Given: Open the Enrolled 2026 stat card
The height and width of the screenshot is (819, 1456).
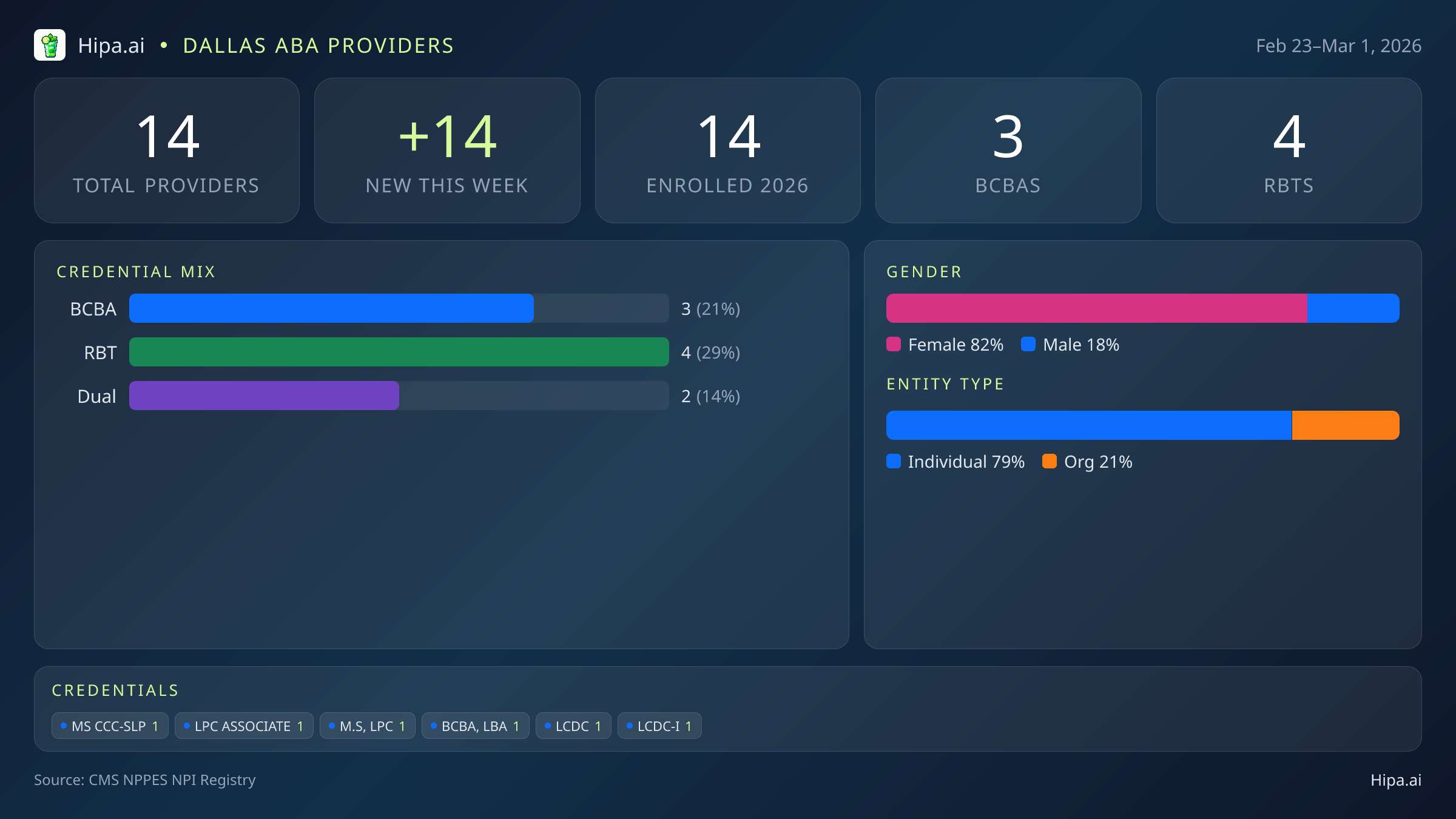Looking at the screenshot, I should tap(727, 150).
